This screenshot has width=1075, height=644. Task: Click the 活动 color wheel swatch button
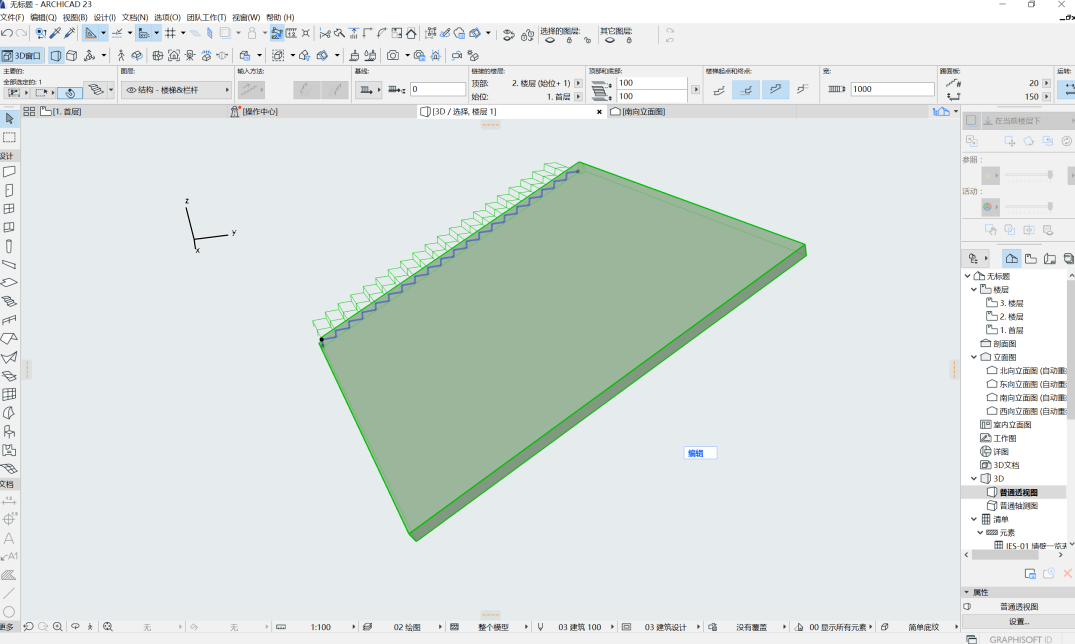991,206
